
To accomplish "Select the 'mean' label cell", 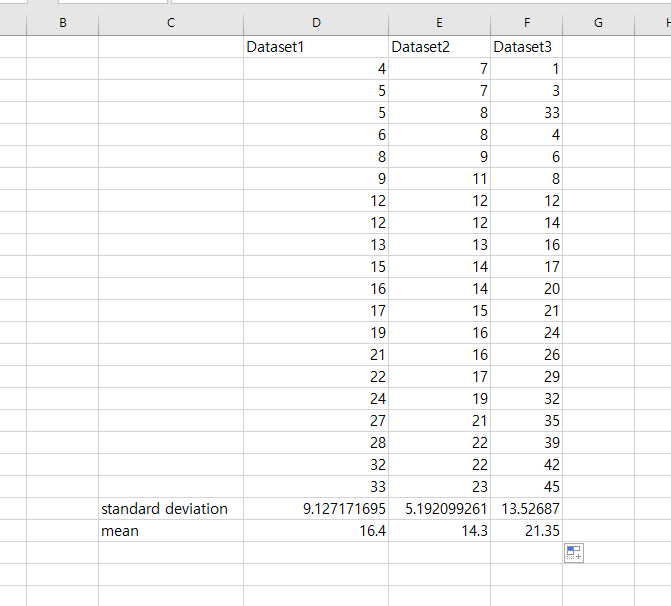I will pos(171,531).
